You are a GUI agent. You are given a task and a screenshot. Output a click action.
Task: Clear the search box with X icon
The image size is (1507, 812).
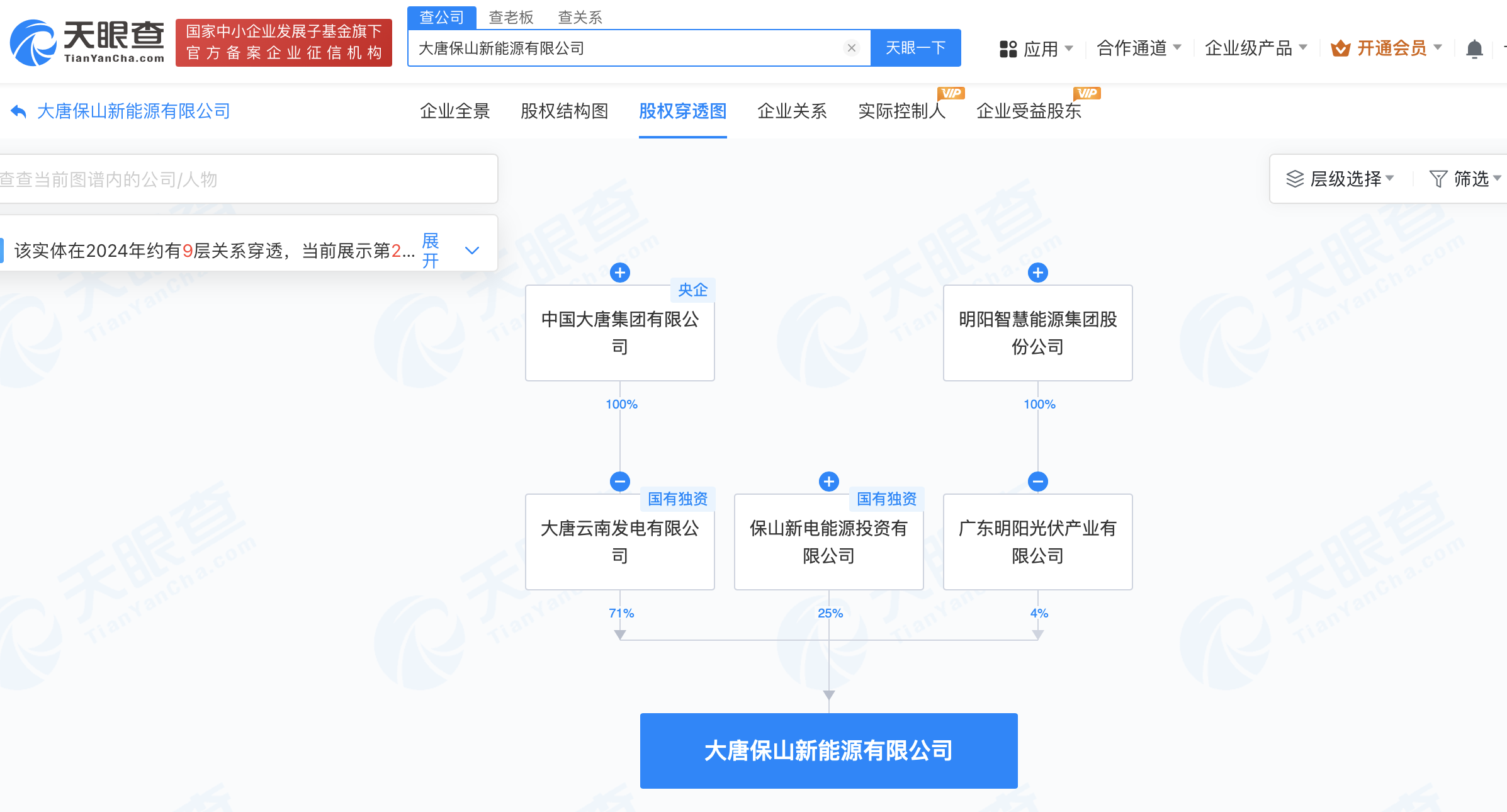tap(851, 48)
